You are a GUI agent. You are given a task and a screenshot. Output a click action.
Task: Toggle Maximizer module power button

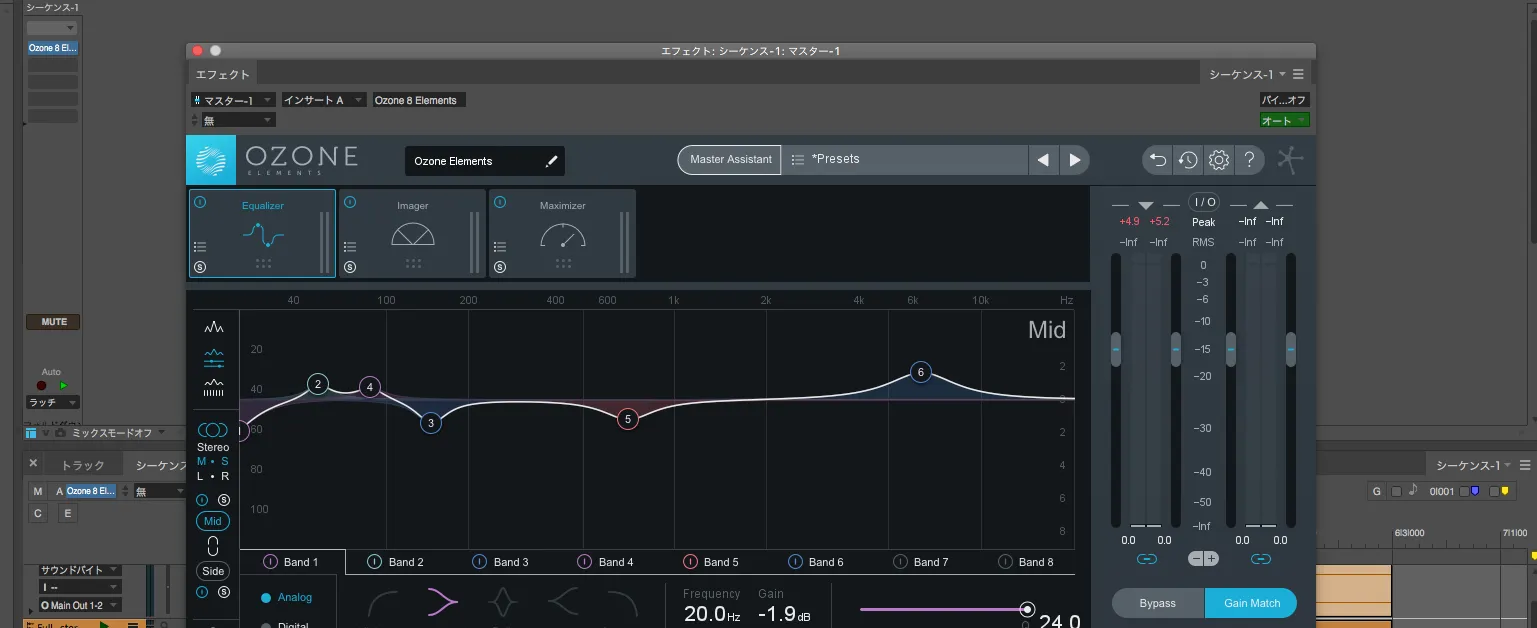click(499, 202)
